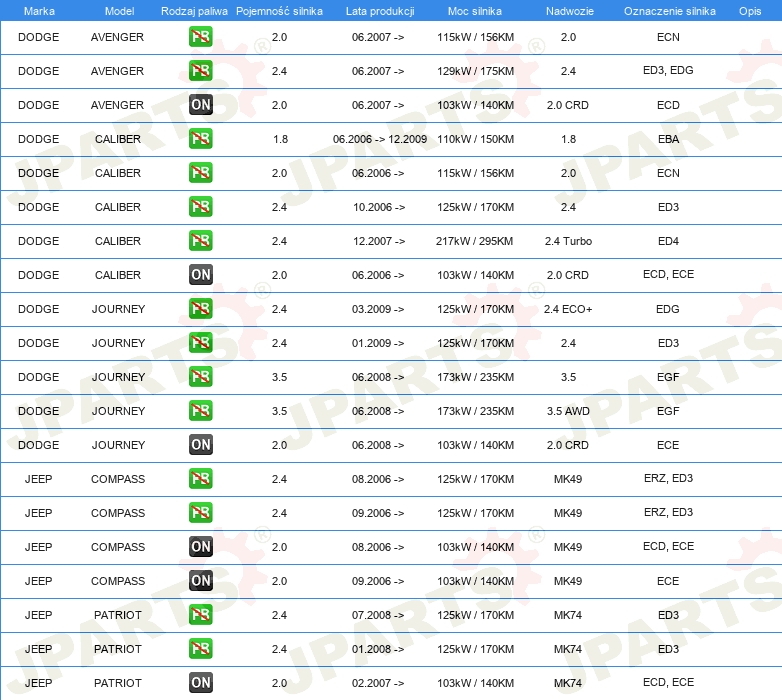Select 'JEEP' in Compass ECE 09.2006 row
The width and height of the screenshot is (782, 700).
[38, 581]
